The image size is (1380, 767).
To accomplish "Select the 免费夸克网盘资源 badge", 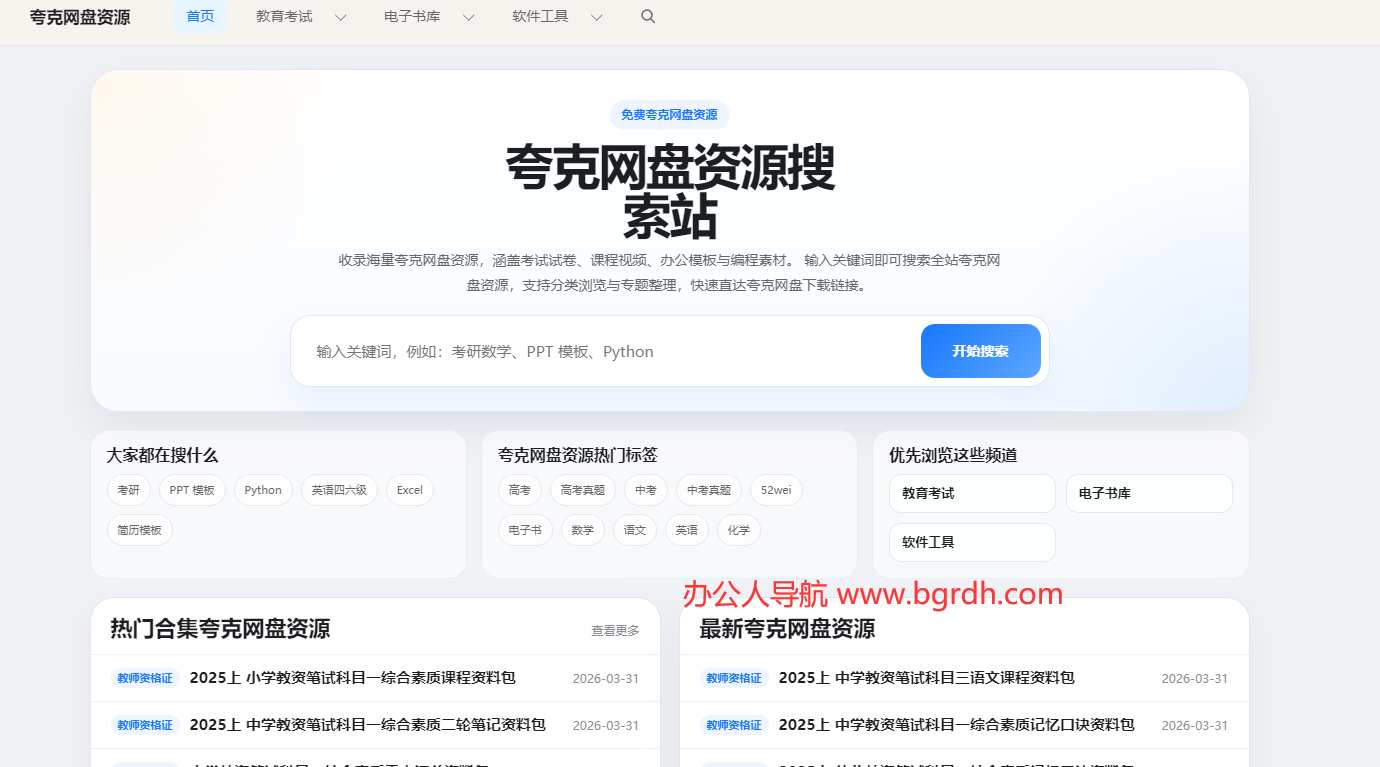I will 669,114.
